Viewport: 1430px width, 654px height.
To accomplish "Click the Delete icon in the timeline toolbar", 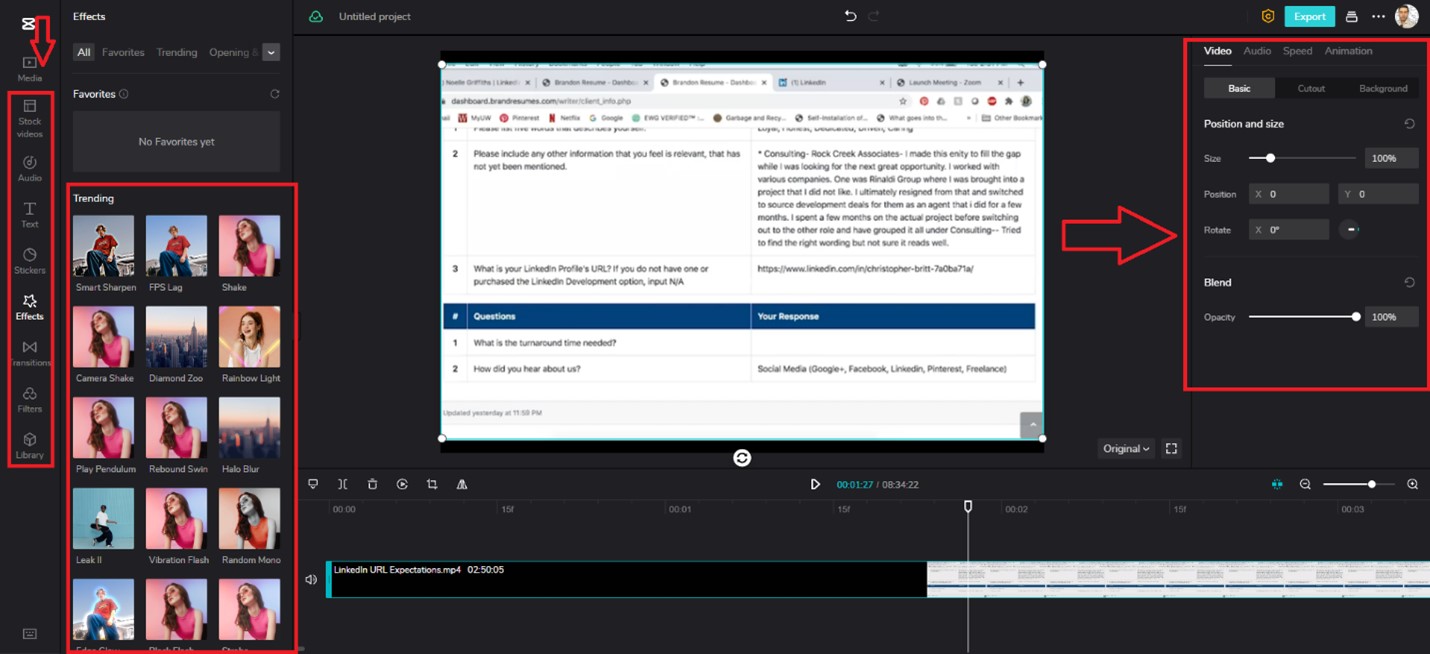I will (x=372, y=483).
